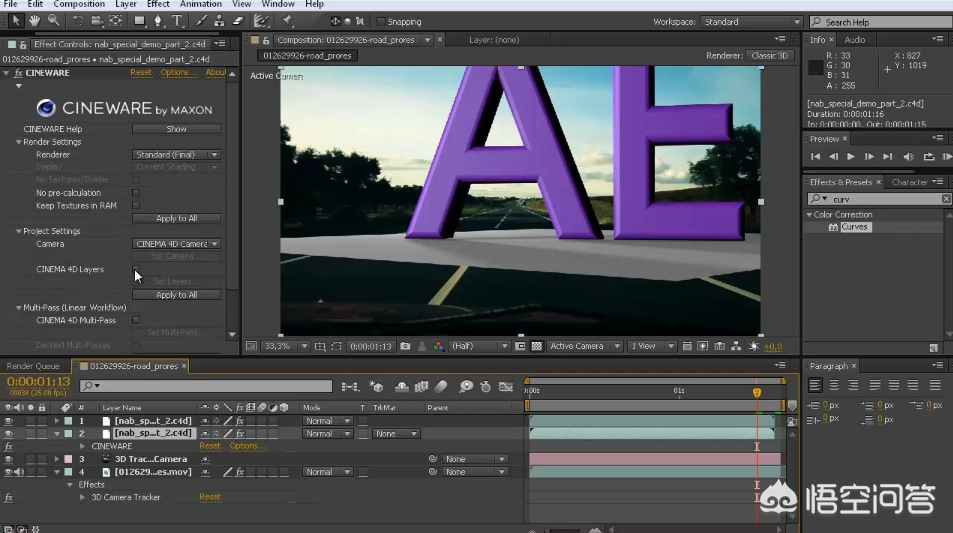This screenshot has height=533, width=953.
Task: Click Play in the Preview panel
Action: pos(851,157)
